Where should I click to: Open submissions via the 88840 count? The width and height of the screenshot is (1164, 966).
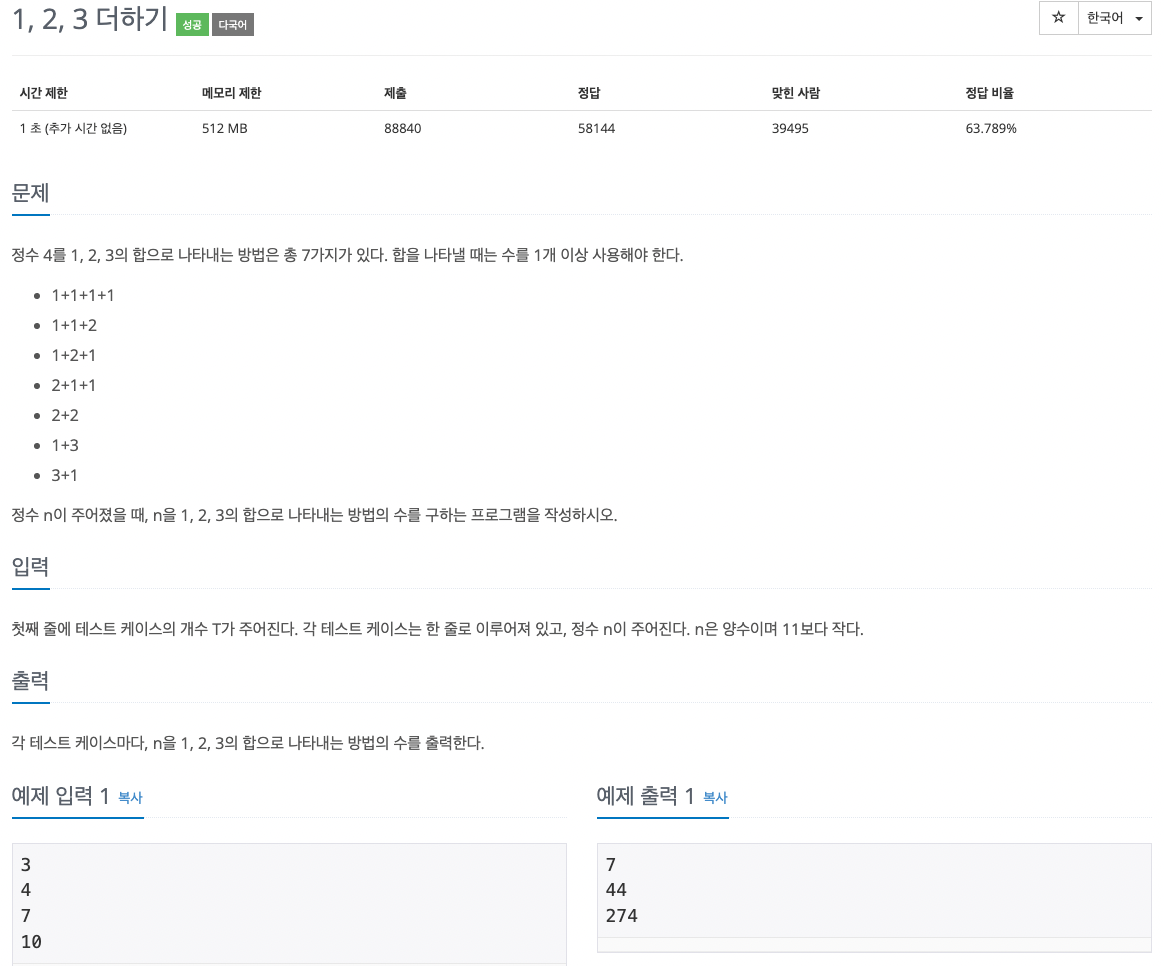click(x=402, y=128)
